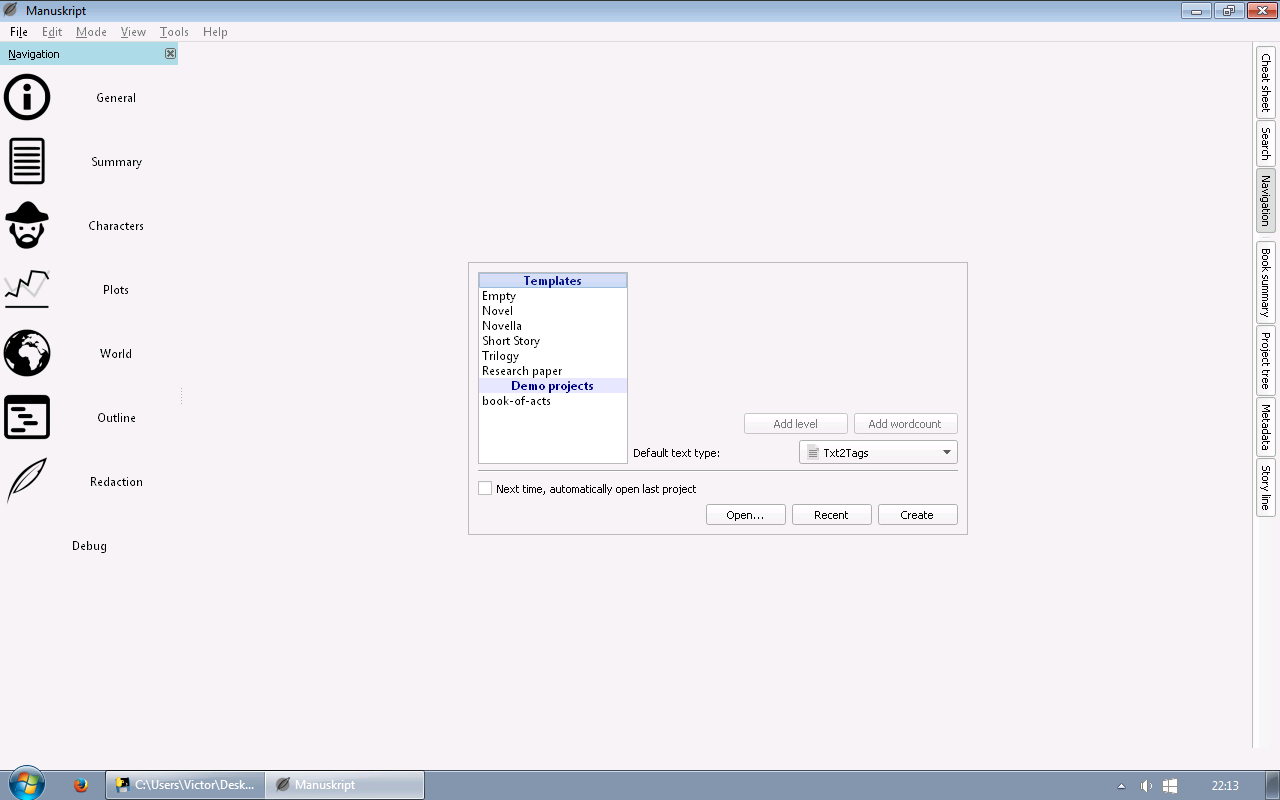1280x800 pixels.
Task: Click the Templates list header
Action: coord(553,281)
